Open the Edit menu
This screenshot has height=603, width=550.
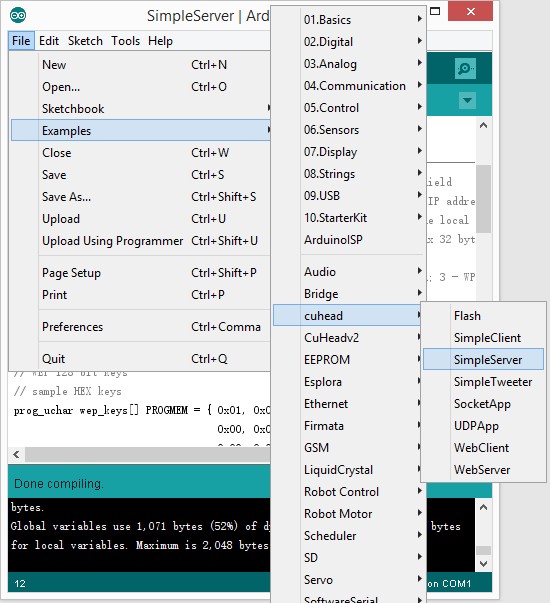point(49,41)
